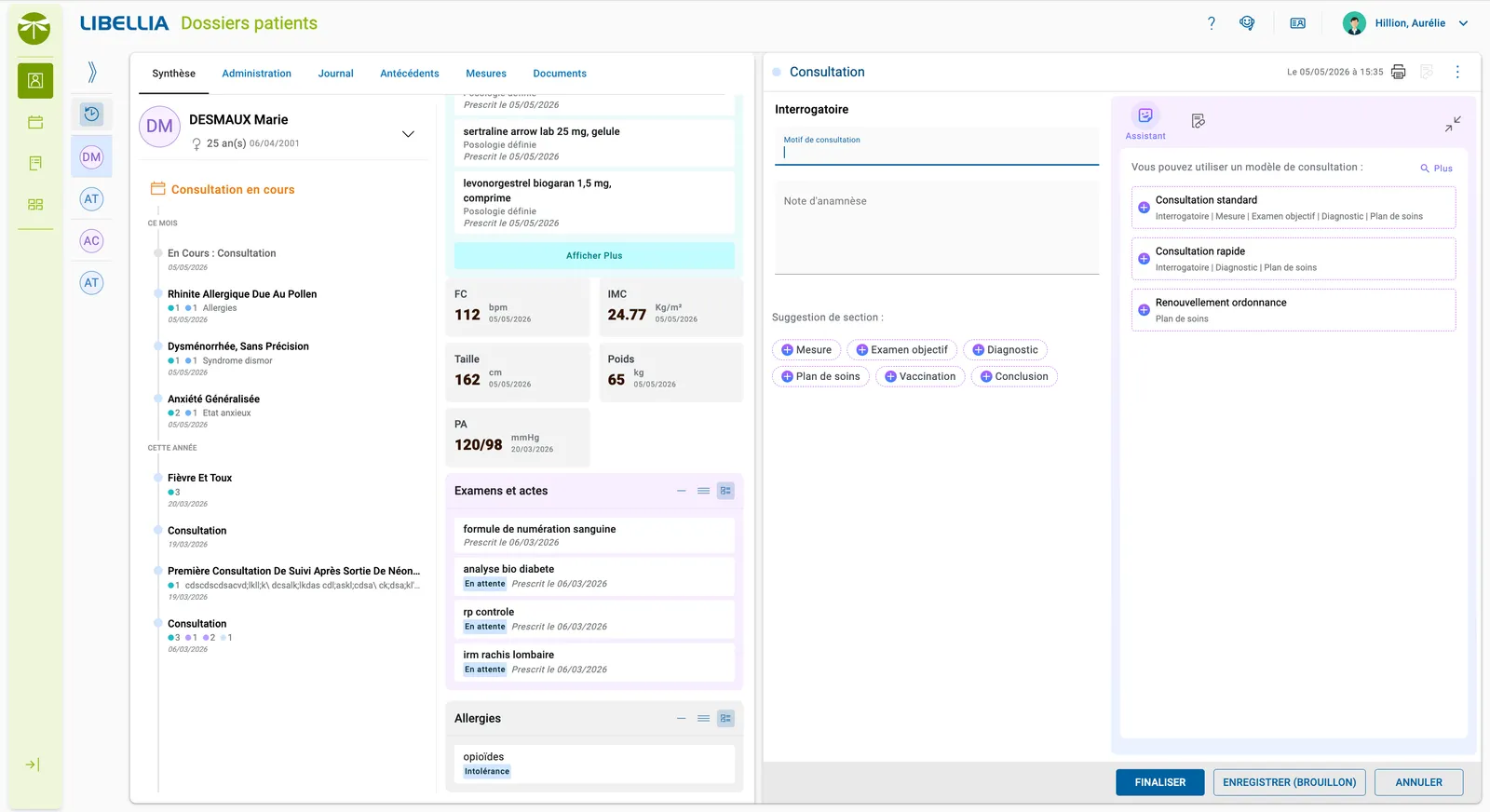Toggle card view in Examens et actes

pyautogui.click(x=725, y=491)
